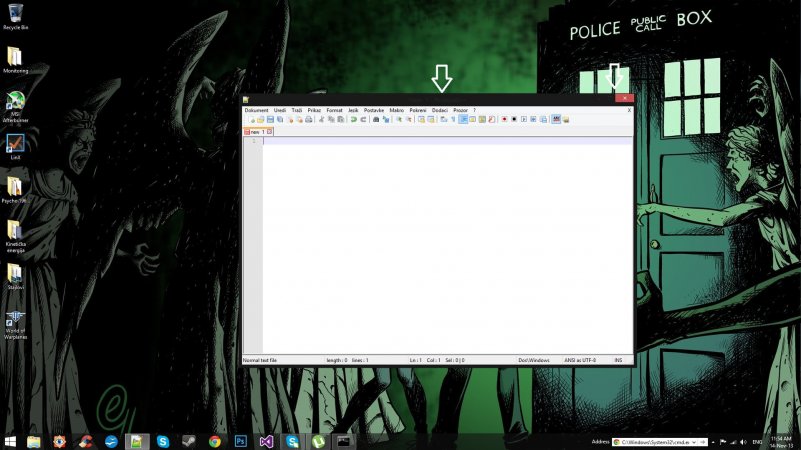
Task: Select the Recycle Bin desktop icon
Action: click(15, 16)
